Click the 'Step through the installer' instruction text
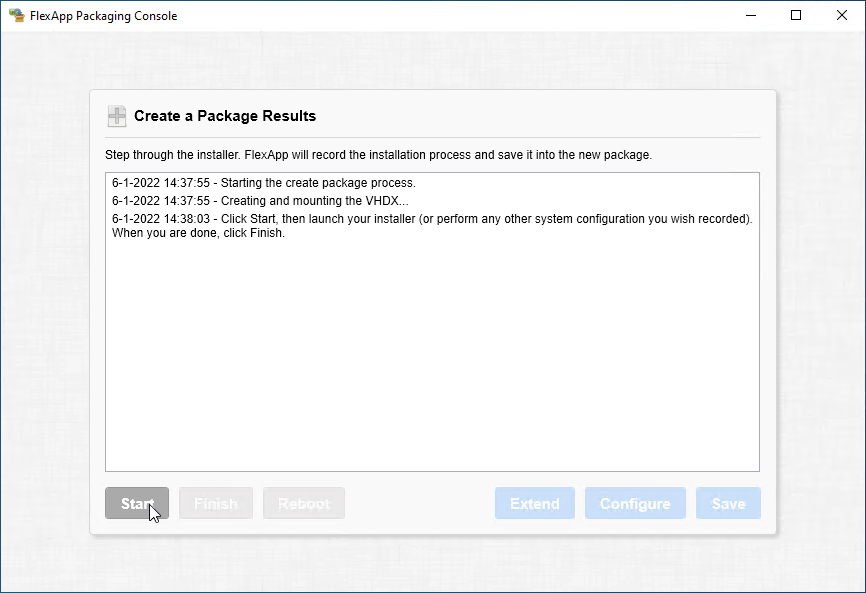The height and width of the screenshot is (593, 866). tap(378, 155)
